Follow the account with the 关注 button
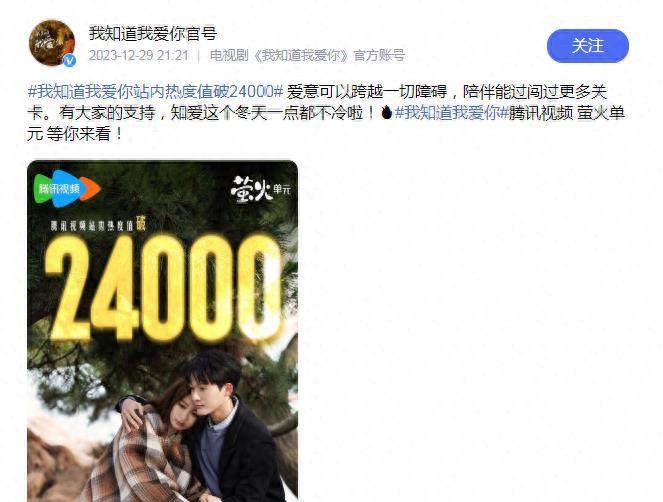 (x=588, y=46)
